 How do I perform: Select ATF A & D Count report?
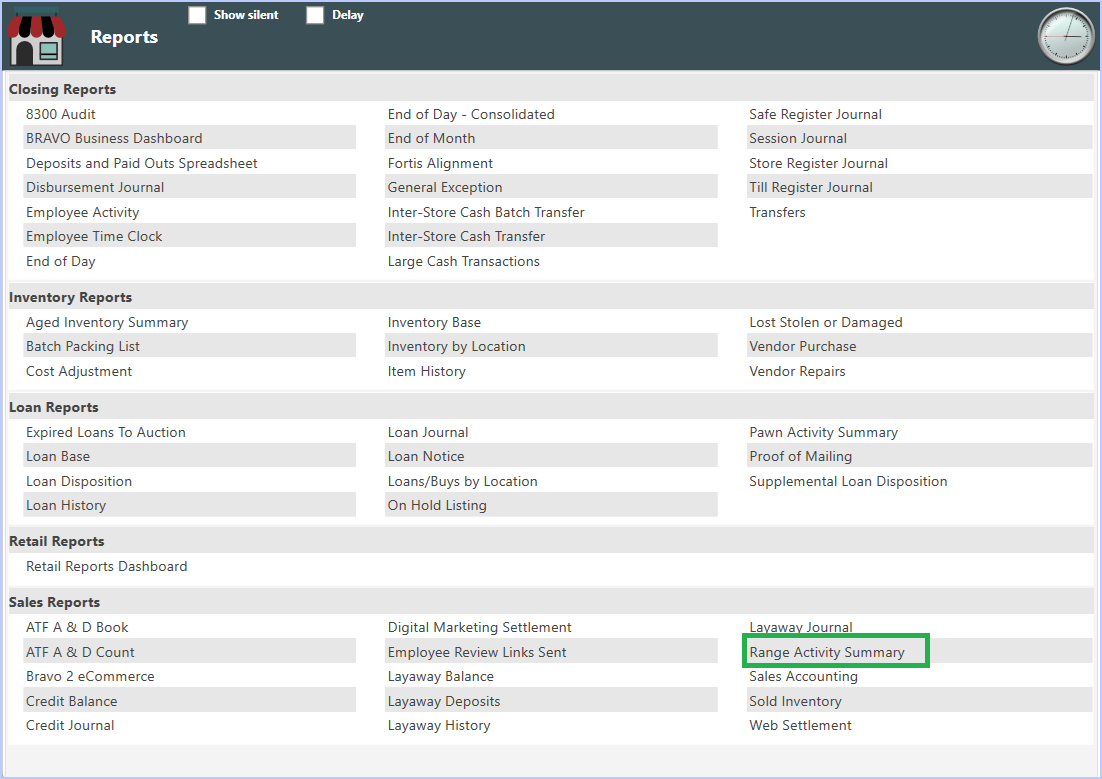click(79, 652)
